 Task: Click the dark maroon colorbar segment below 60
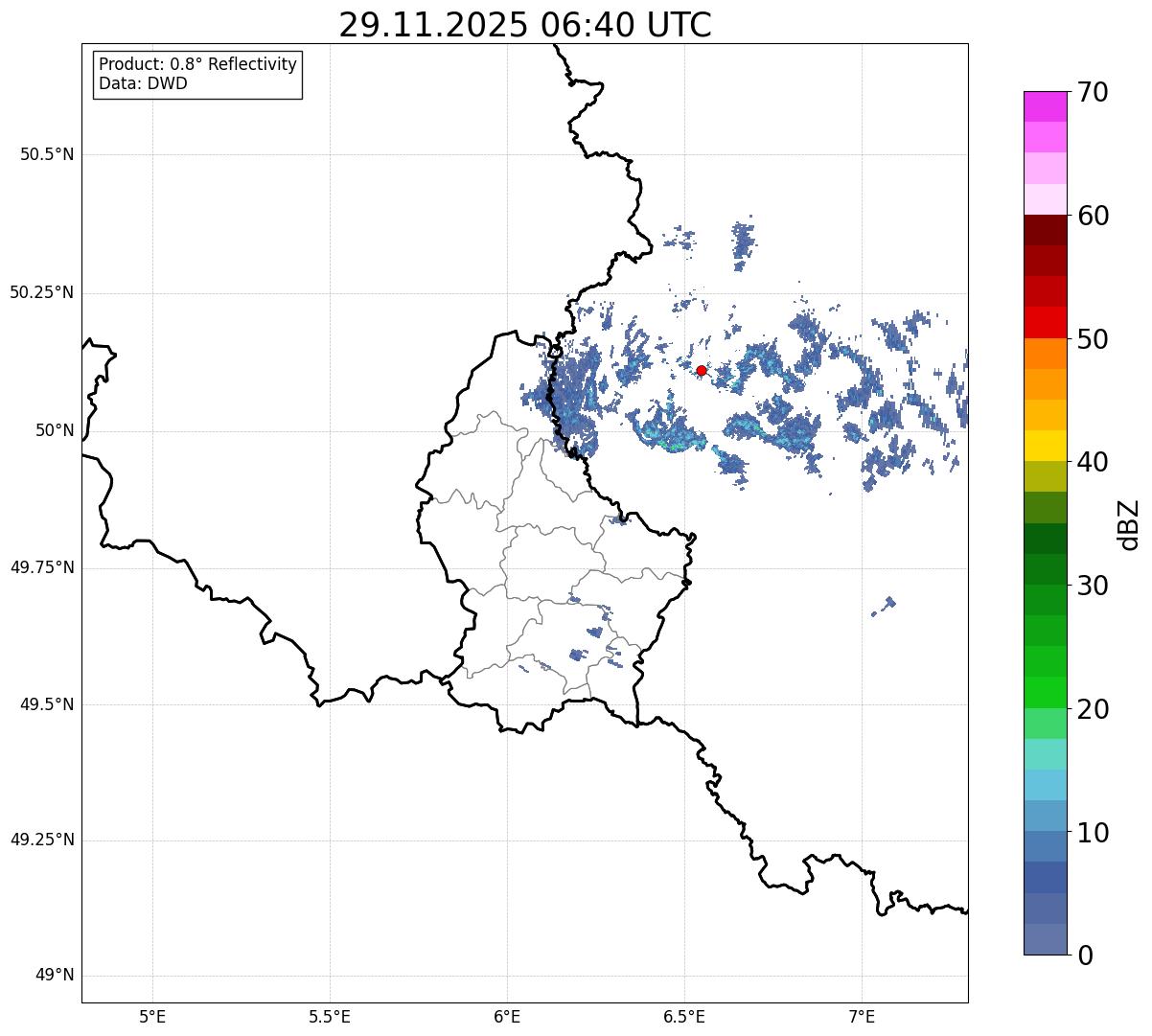click(x=1045, y=230)
